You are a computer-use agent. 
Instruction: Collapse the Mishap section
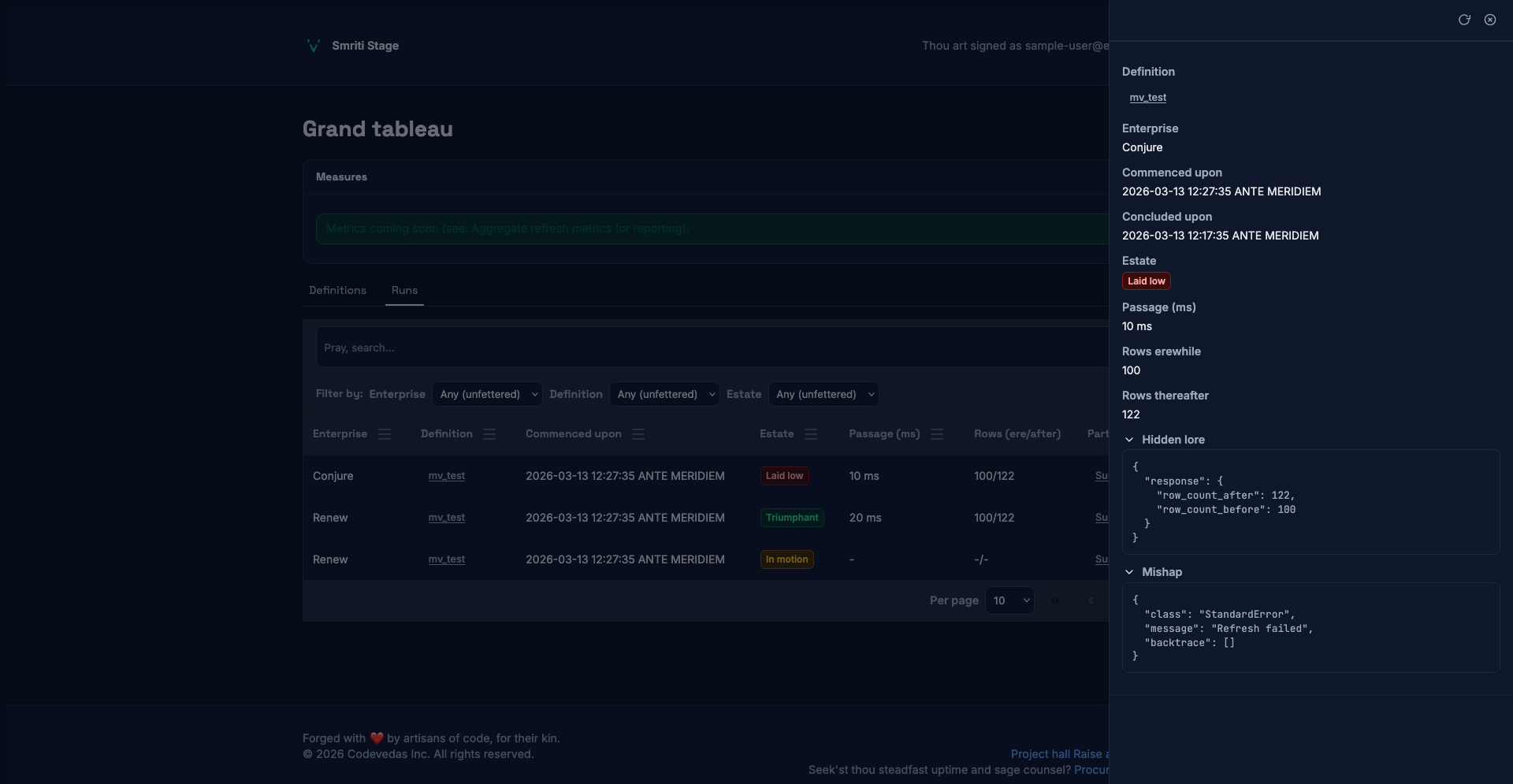pos(1129,572)
